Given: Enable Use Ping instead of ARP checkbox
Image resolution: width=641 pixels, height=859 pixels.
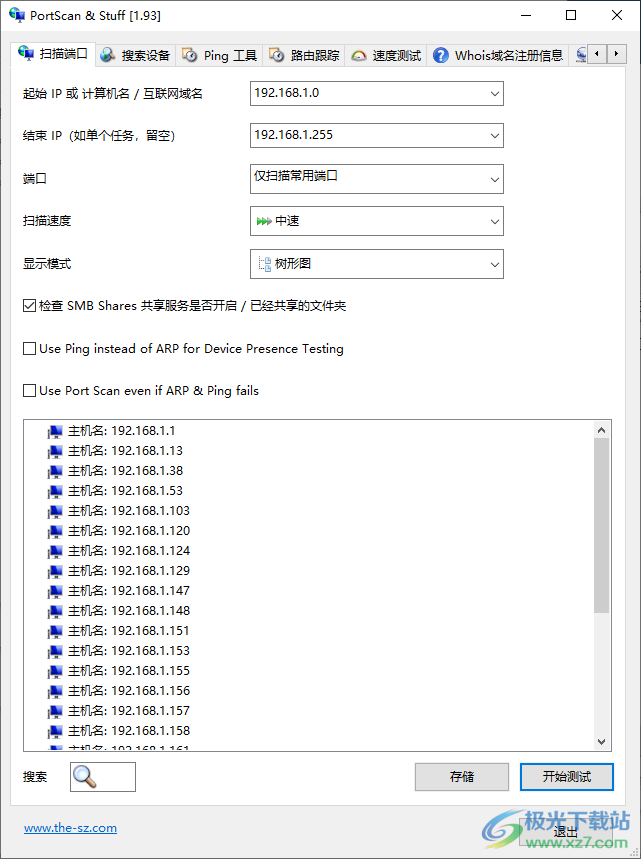Looking at the screenshot, I should (x=30, y=348).
